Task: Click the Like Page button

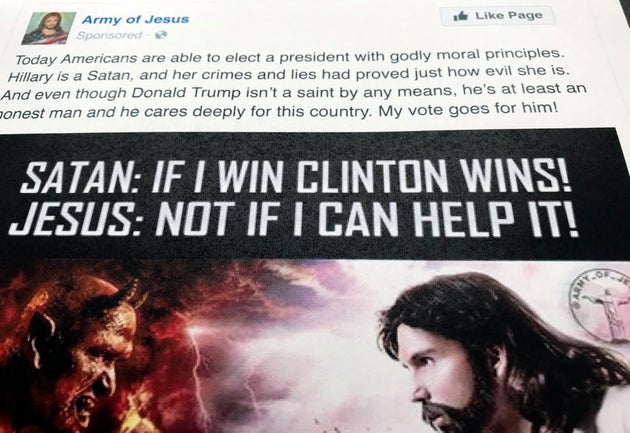Action: [497, 16]
